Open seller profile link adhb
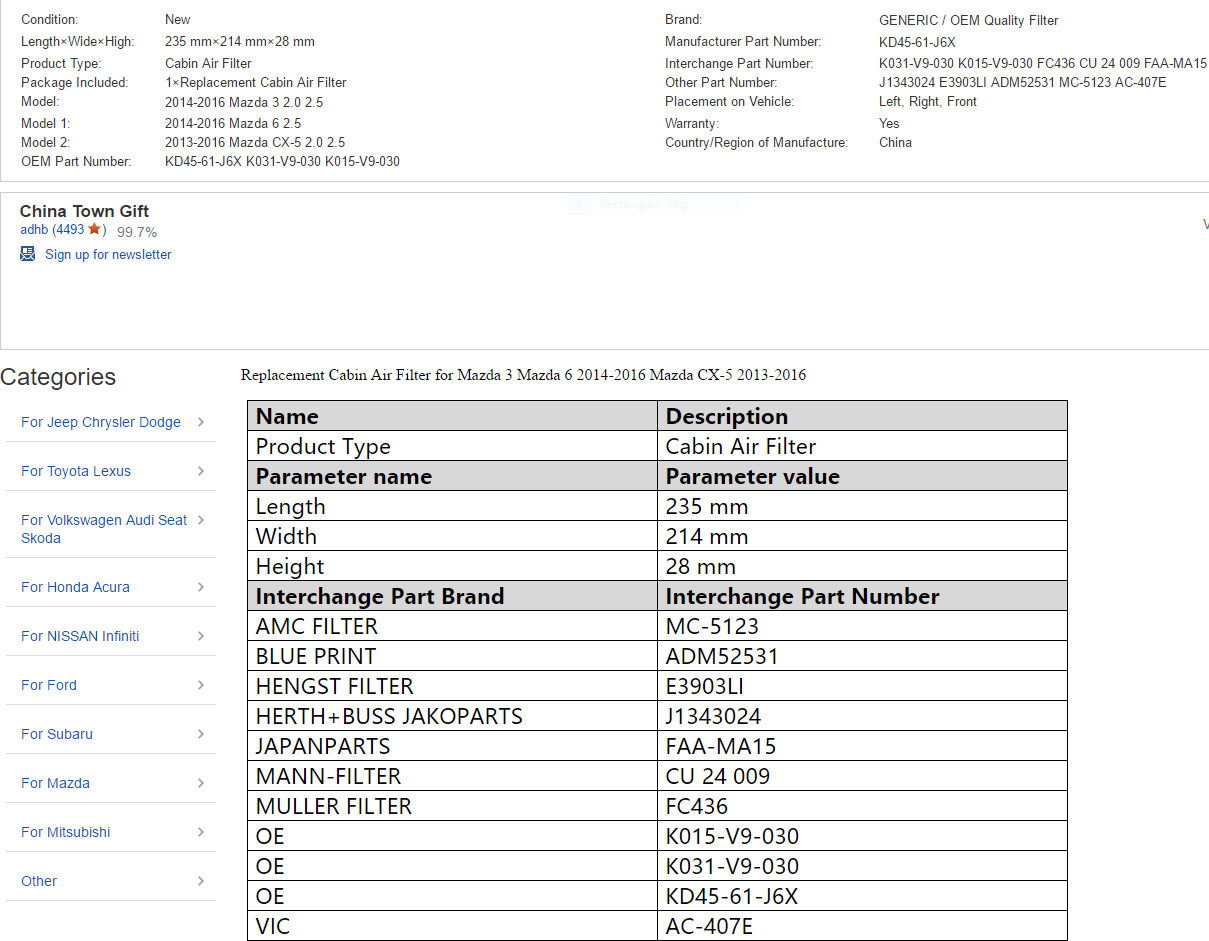This screenshot has width=1209, height=941. tap(34, 229)
